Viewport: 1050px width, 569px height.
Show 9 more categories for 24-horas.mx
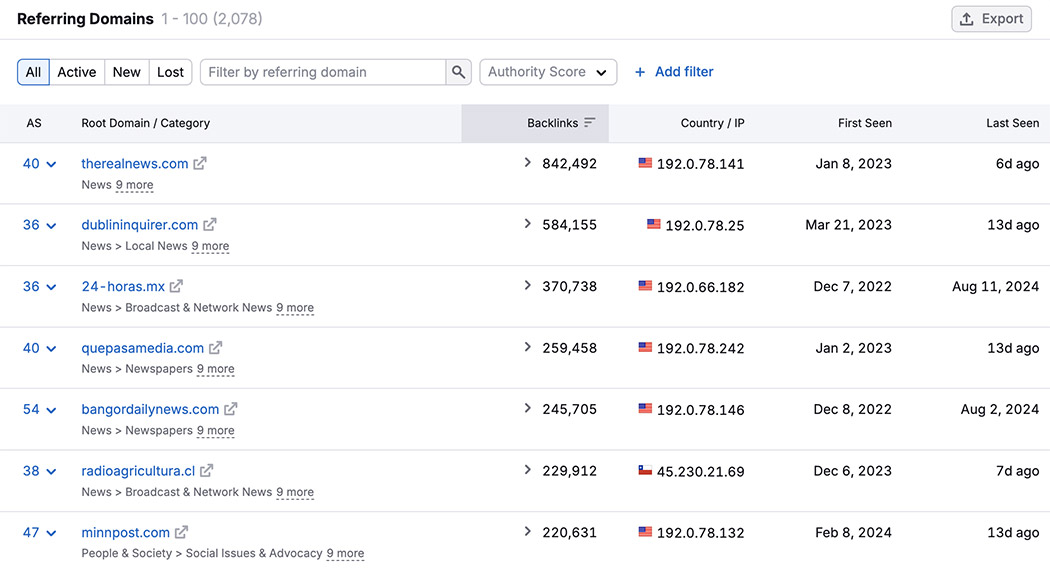click(295, 308)
